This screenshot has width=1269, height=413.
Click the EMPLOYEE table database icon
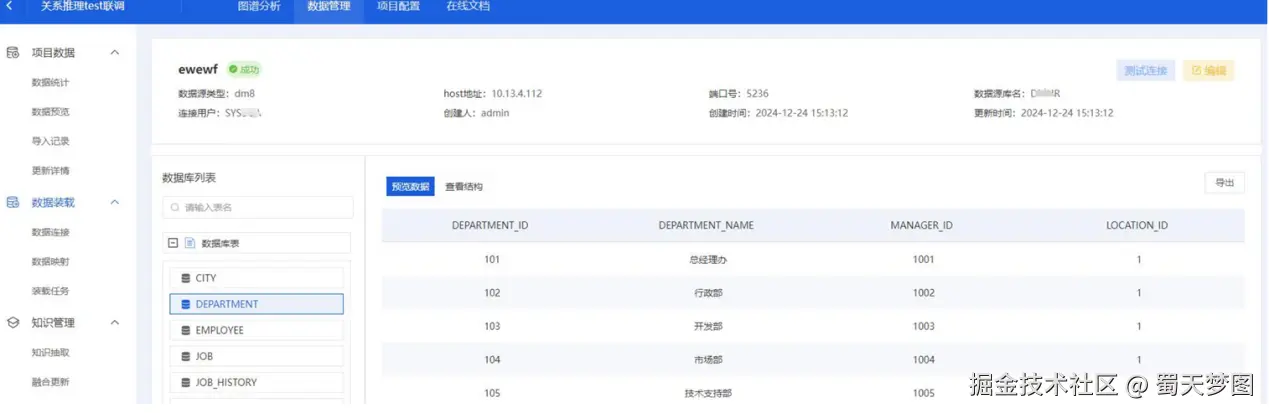point(185,330)
